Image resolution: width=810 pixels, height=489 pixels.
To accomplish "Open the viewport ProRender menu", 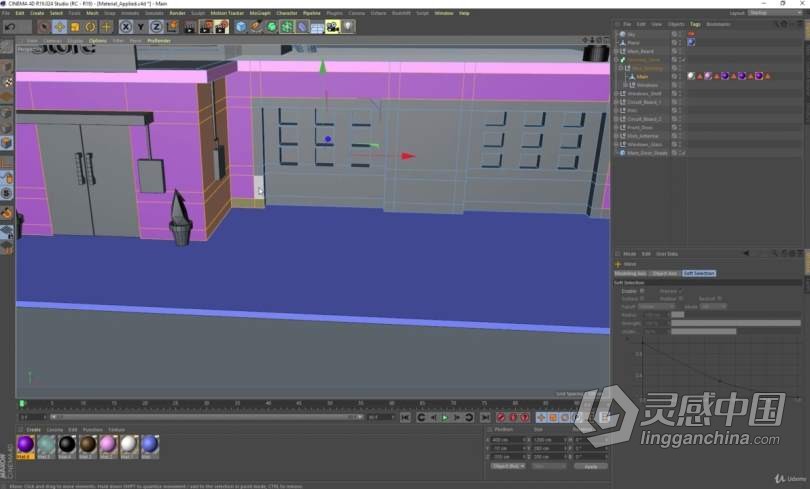I will (x=159, y=40).
